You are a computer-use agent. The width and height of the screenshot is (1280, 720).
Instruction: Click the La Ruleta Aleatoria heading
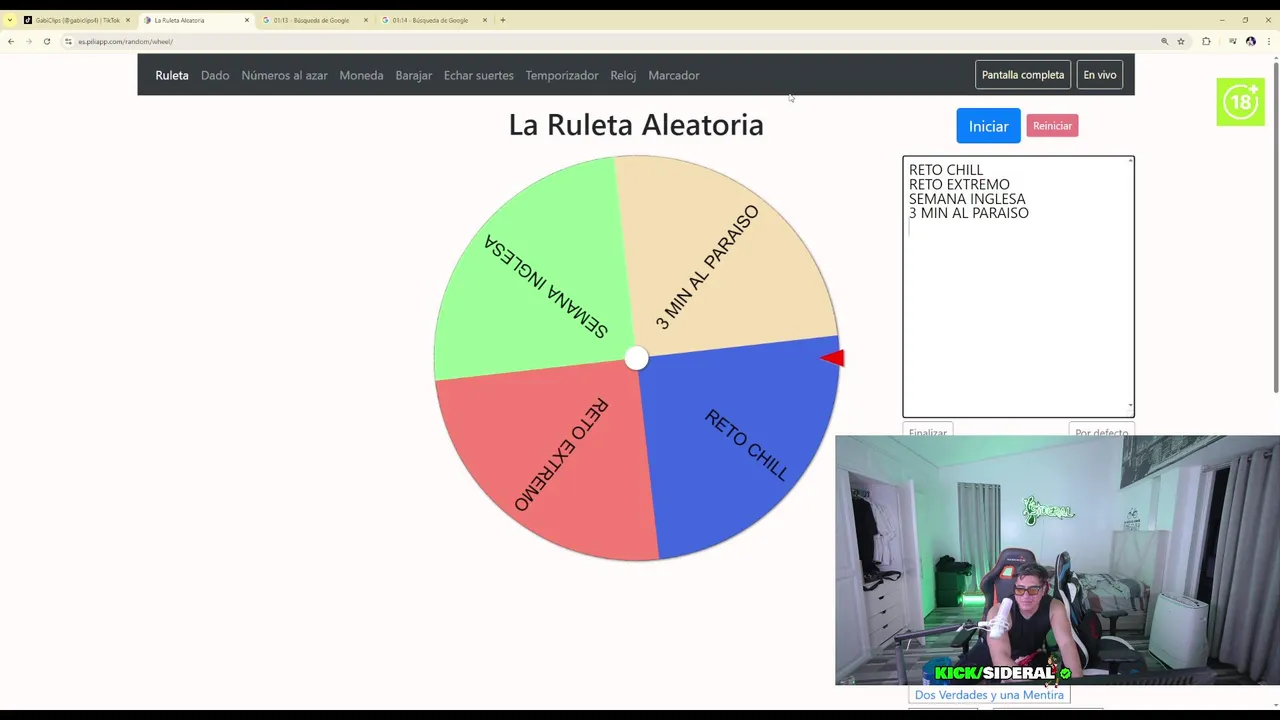636,124
